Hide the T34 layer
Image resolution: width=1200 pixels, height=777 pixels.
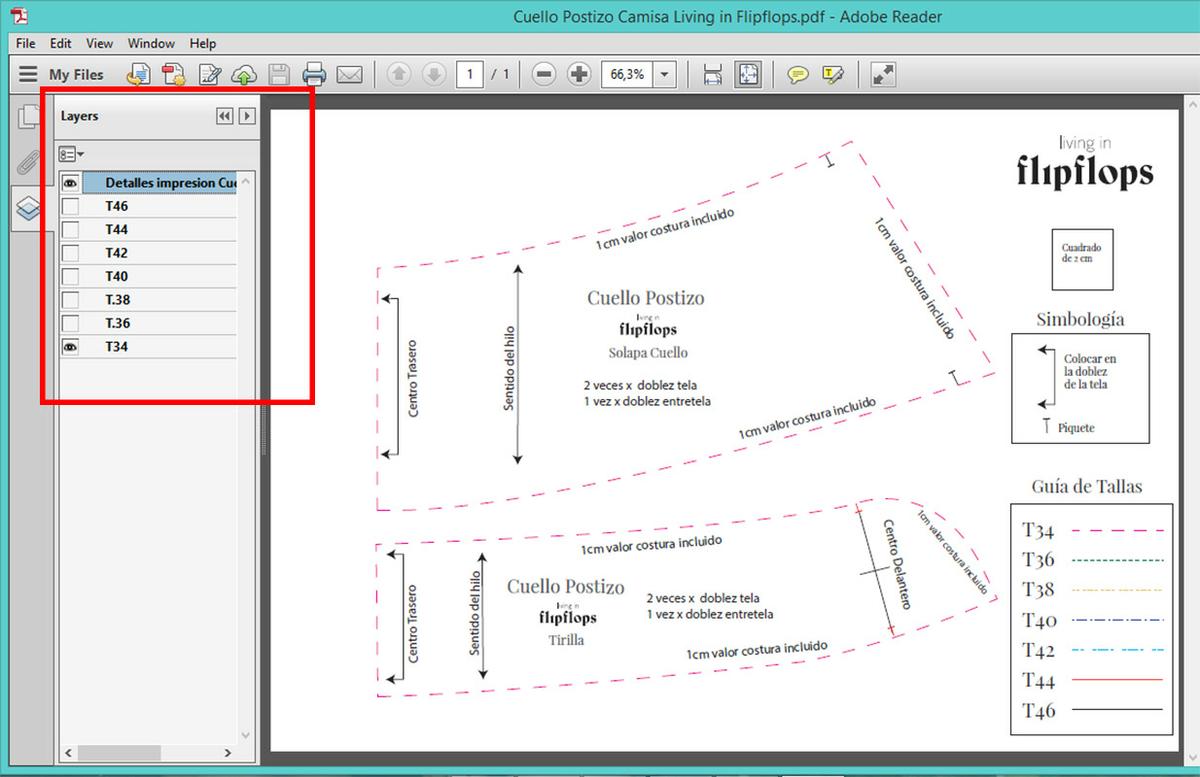(x=71, y=347)
